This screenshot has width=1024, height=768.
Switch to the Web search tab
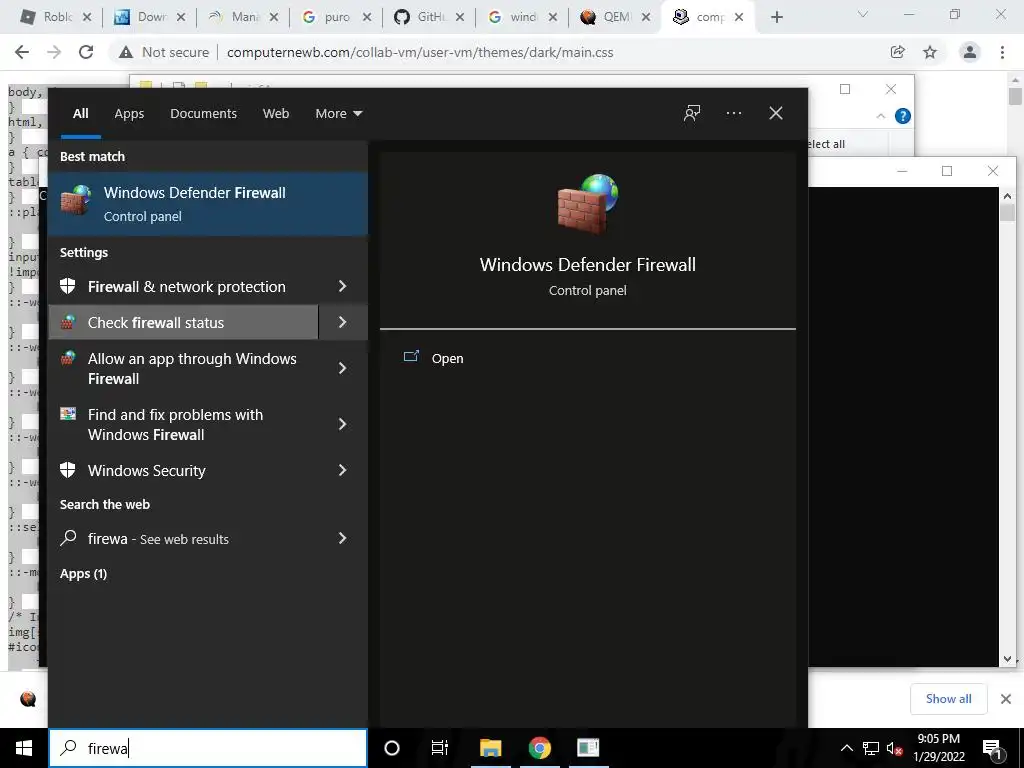point(276,114)
